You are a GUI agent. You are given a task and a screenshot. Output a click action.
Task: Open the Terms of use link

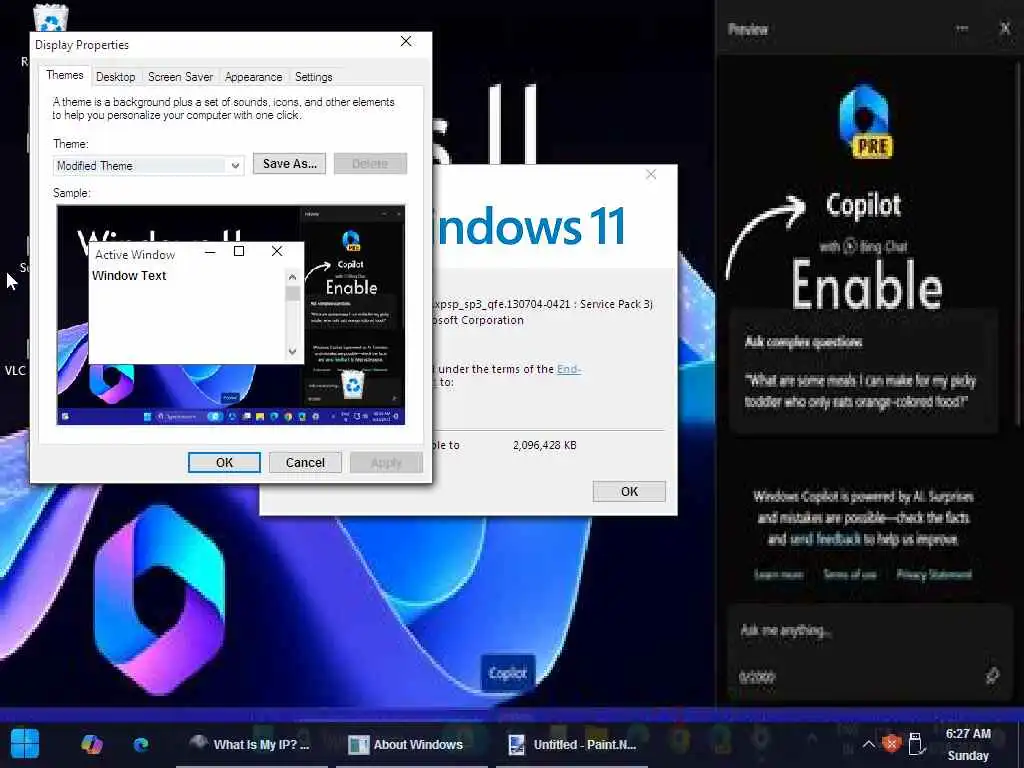[850, 575]
